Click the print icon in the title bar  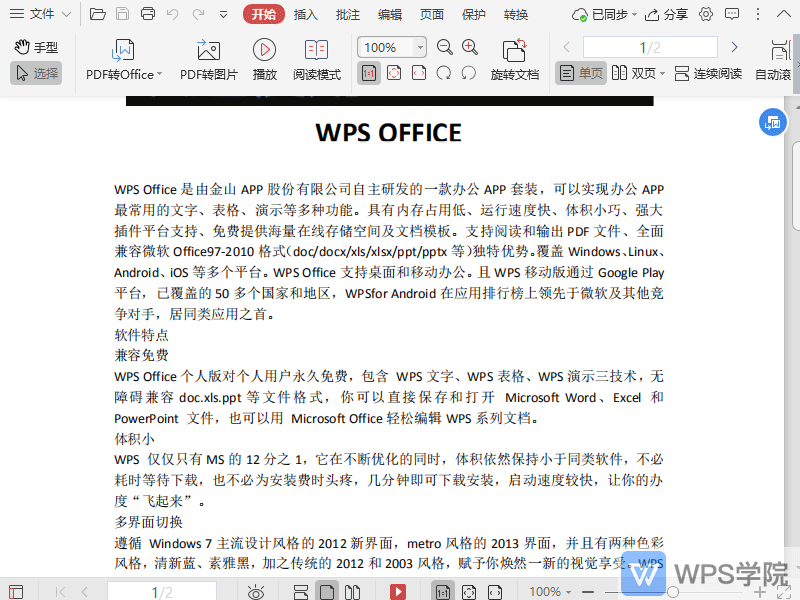coord(147,13)
